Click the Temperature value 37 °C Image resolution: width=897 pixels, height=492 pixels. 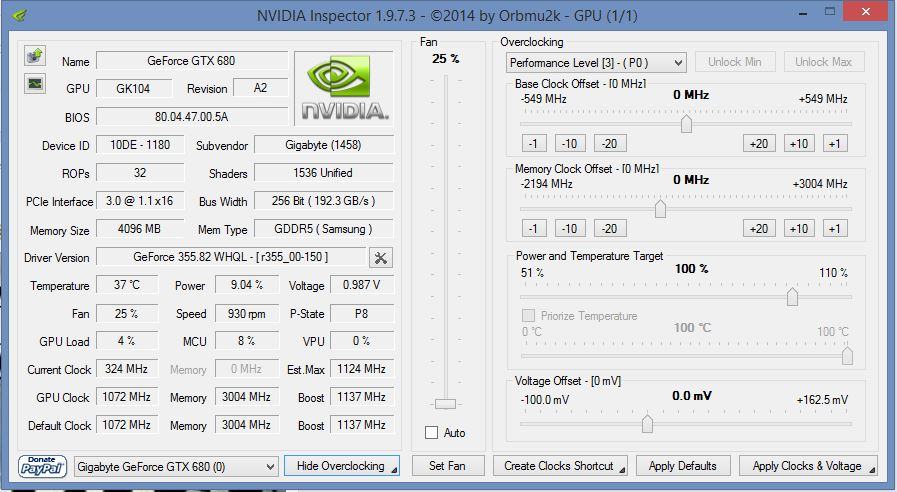127,284
